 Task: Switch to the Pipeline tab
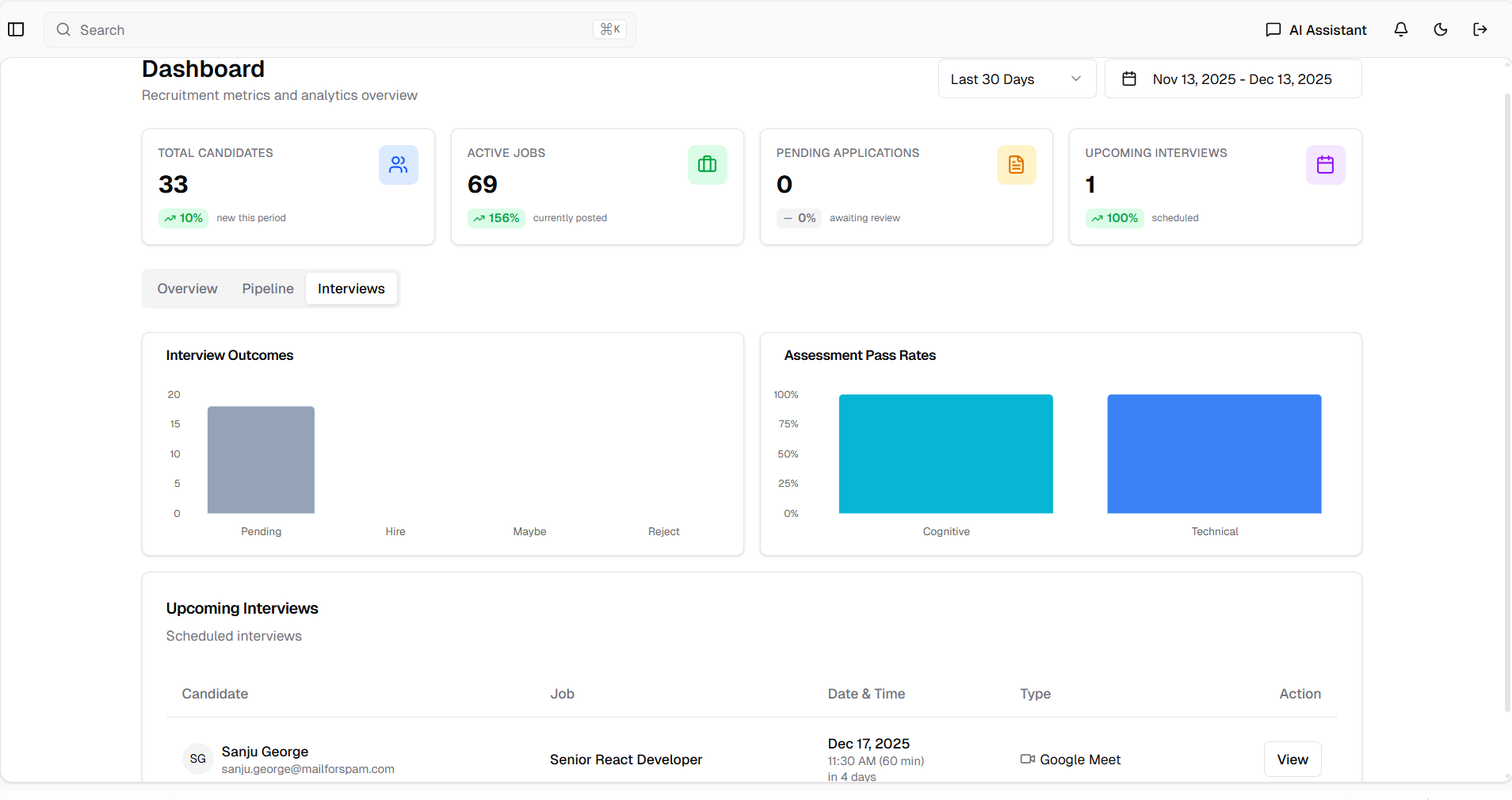[x=268, y=289]
